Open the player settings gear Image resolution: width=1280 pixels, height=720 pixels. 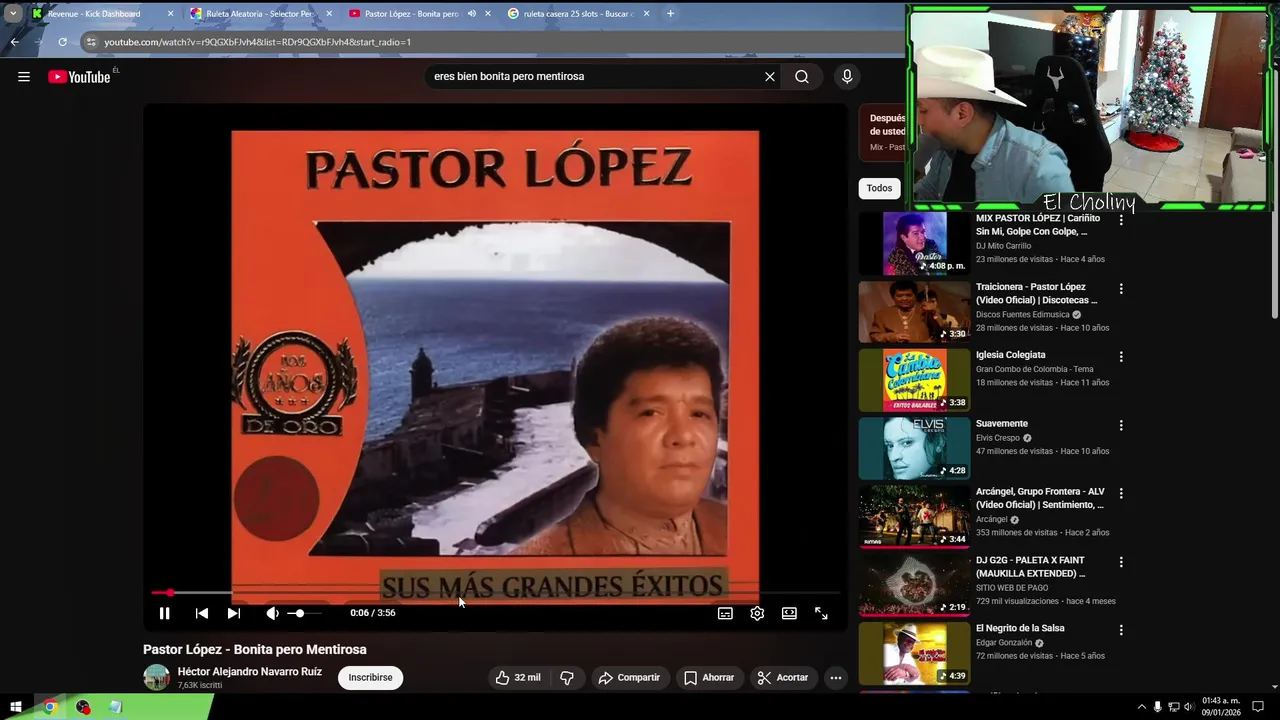(x=757, y=613)
